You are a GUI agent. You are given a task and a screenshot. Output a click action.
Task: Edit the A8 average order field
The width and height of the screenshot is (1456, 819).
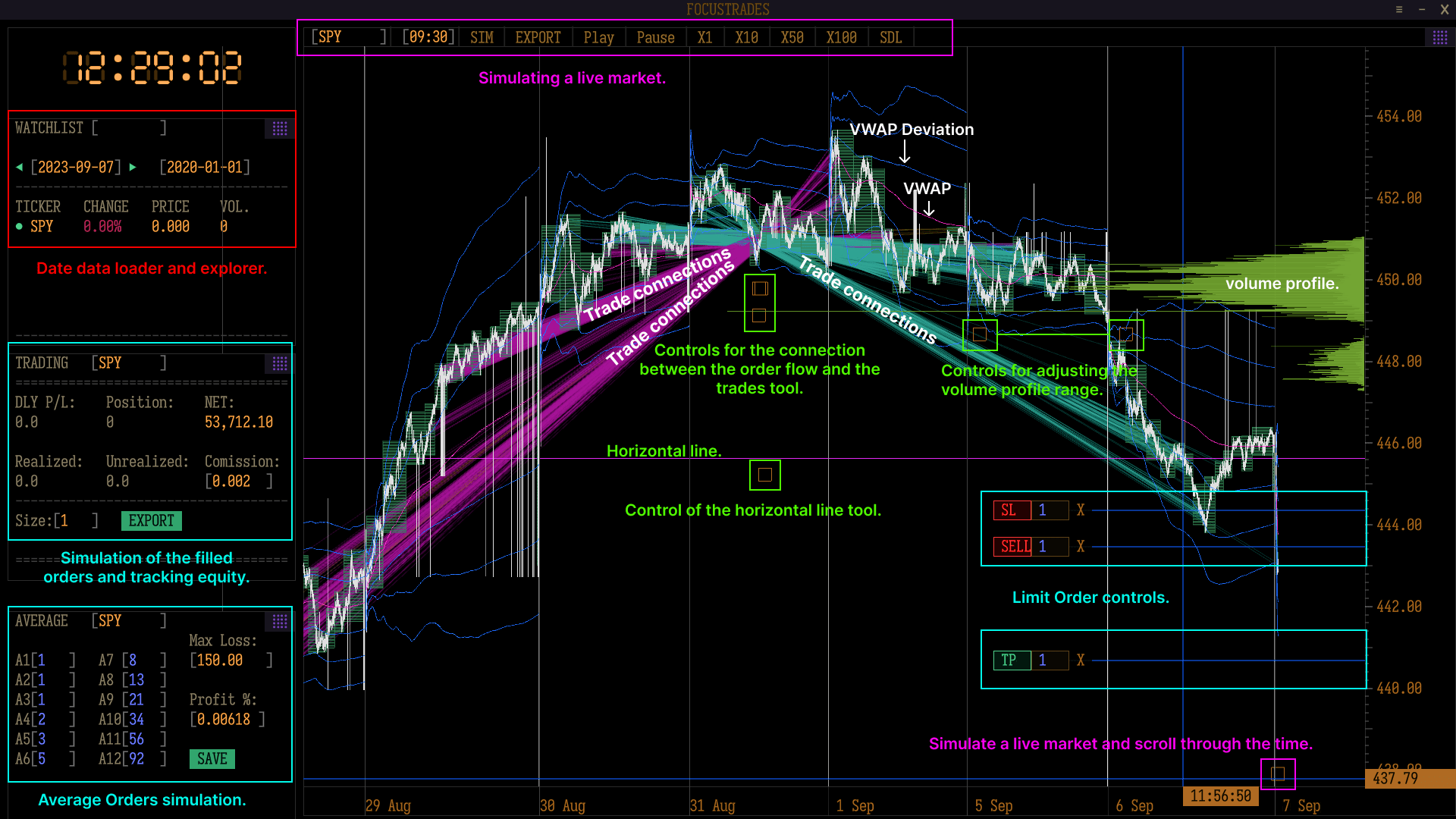(x=144, y=680)
